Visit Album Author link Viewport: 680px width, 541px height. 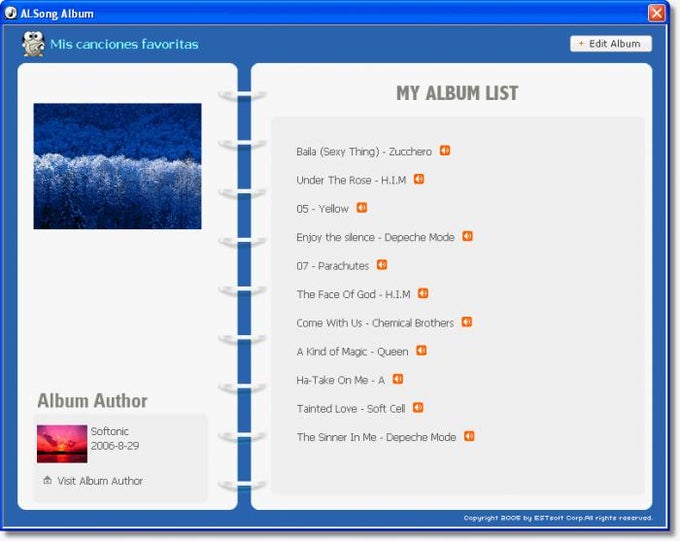(x=100, y=481)
